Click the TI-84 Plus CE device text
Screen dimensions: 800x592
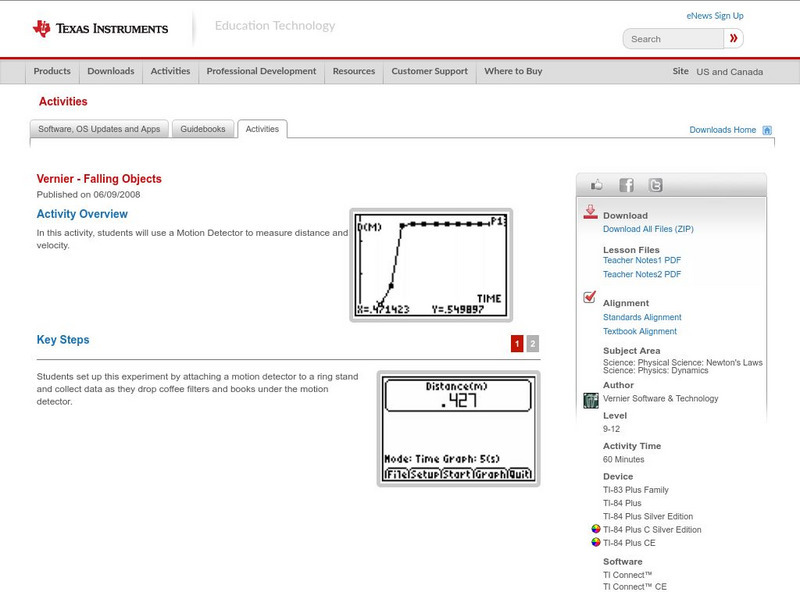point(629,543)
